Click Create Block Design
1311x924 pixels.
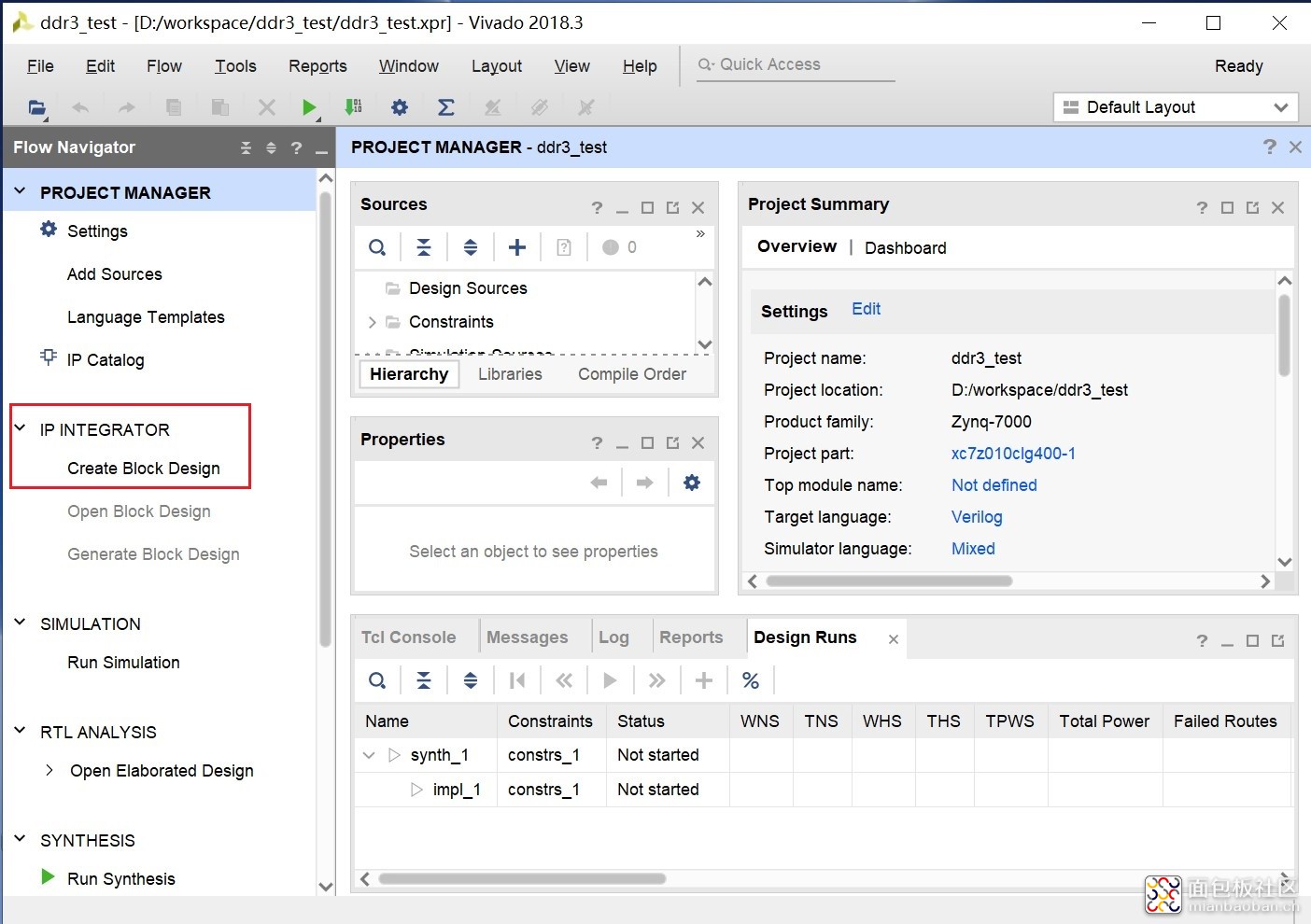pos(144,469)
